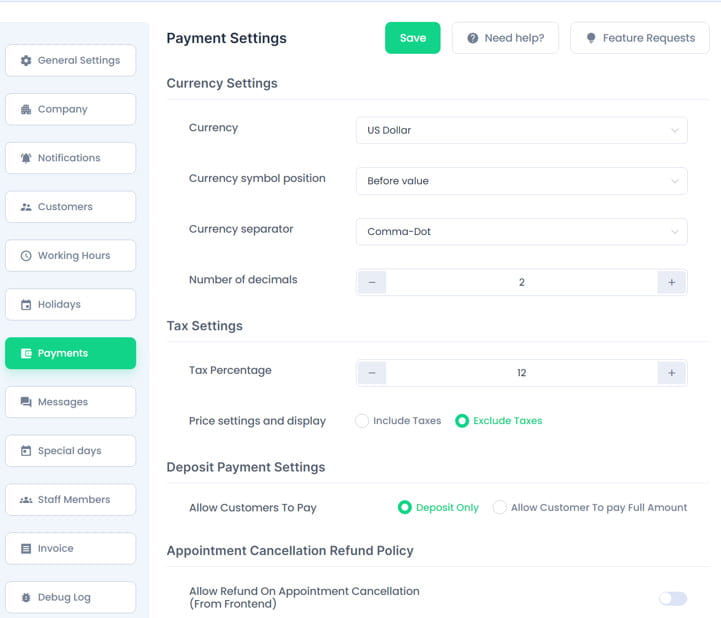Viewport: 721px width, 618px height.
Task: Click the chat bubbles icon beside Messages
Action: 26,402
